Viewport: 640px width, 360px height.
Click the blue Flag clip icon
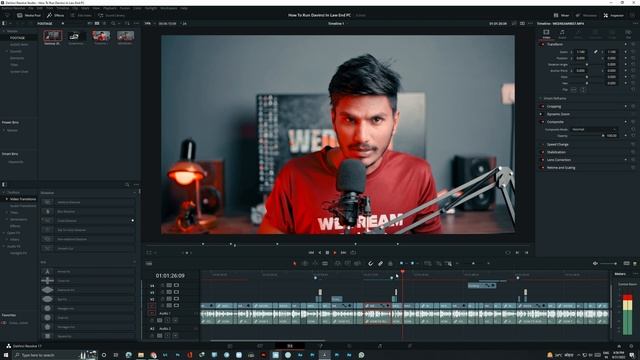(402, 264)
